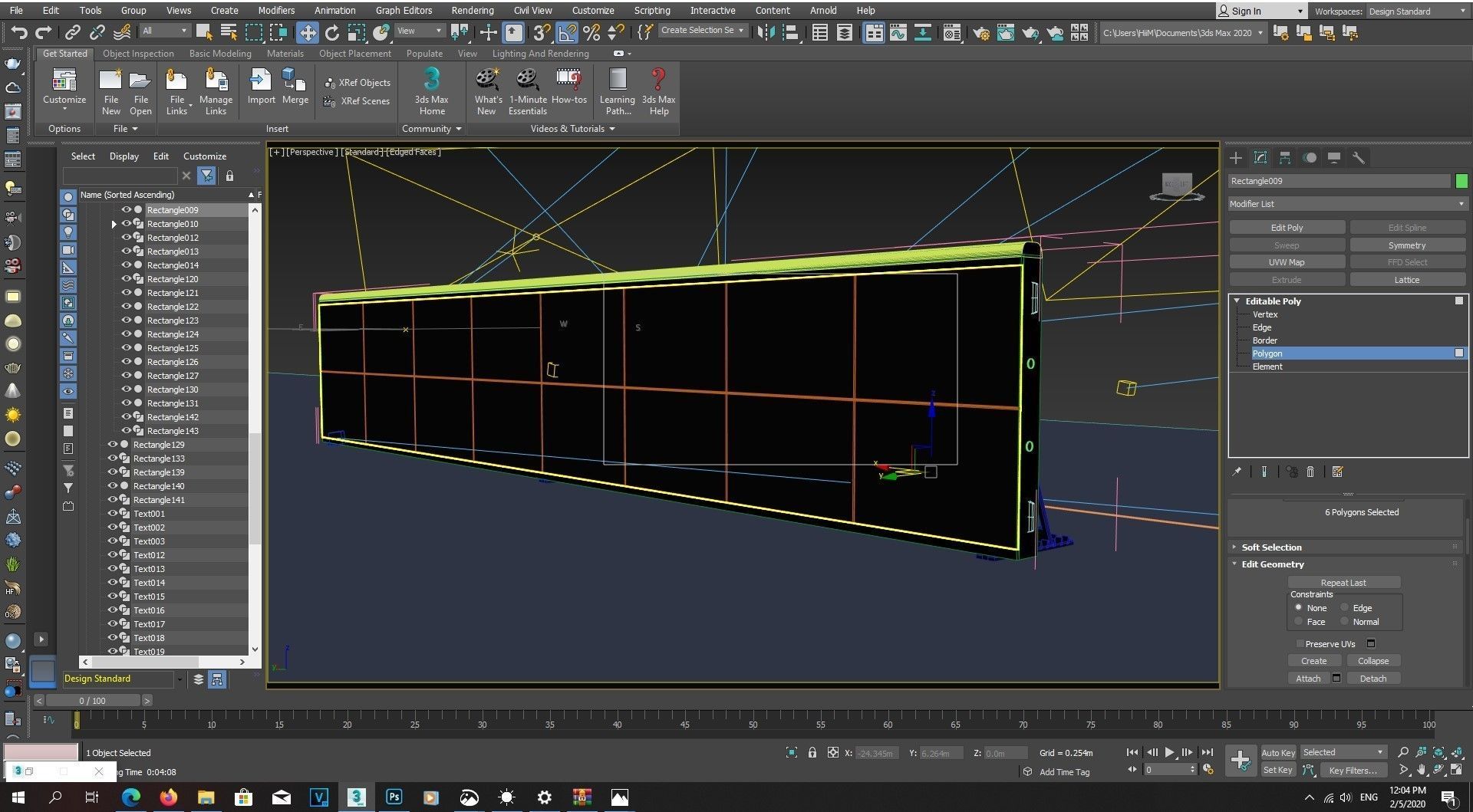Click the scene explorer search field
1473x812 pixels.
[x=120, y=176]
